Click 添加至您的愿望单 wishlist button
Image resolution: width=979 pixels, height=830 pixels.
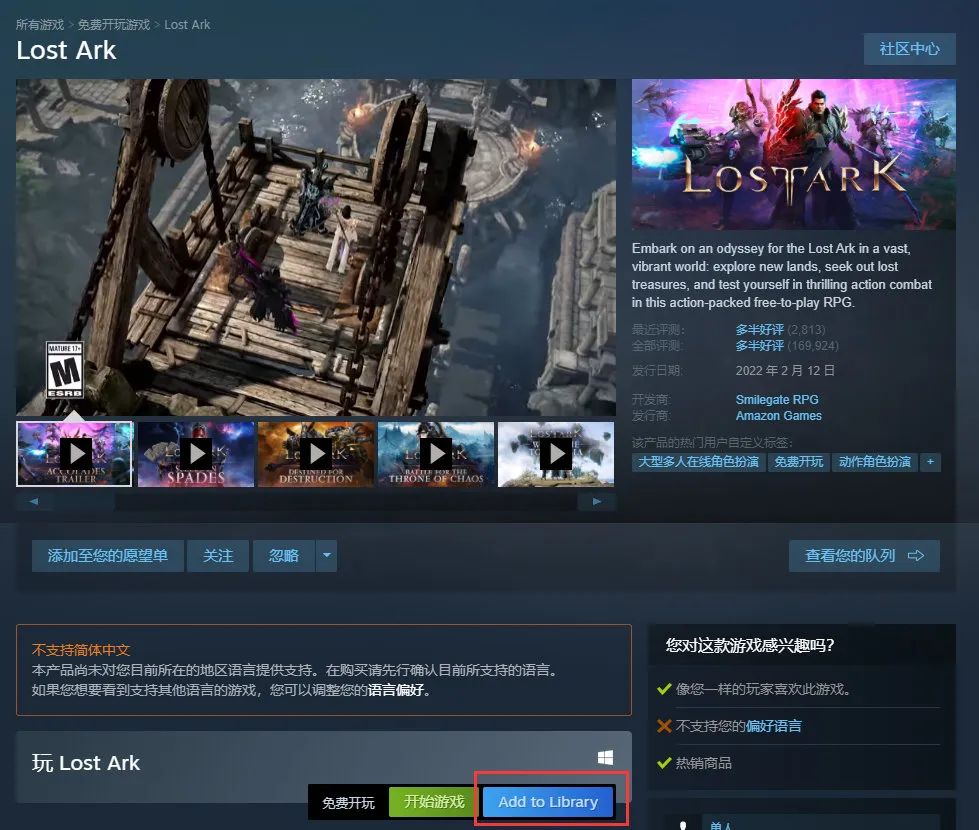click(x=108, y=556)
